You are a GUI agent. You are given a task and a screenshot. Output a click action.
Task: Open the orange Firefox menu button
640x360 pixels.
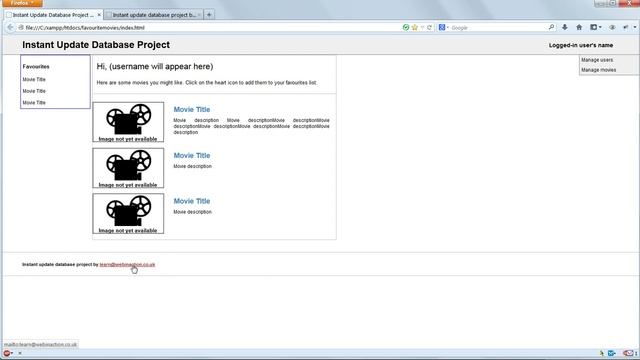pos(22,3)
